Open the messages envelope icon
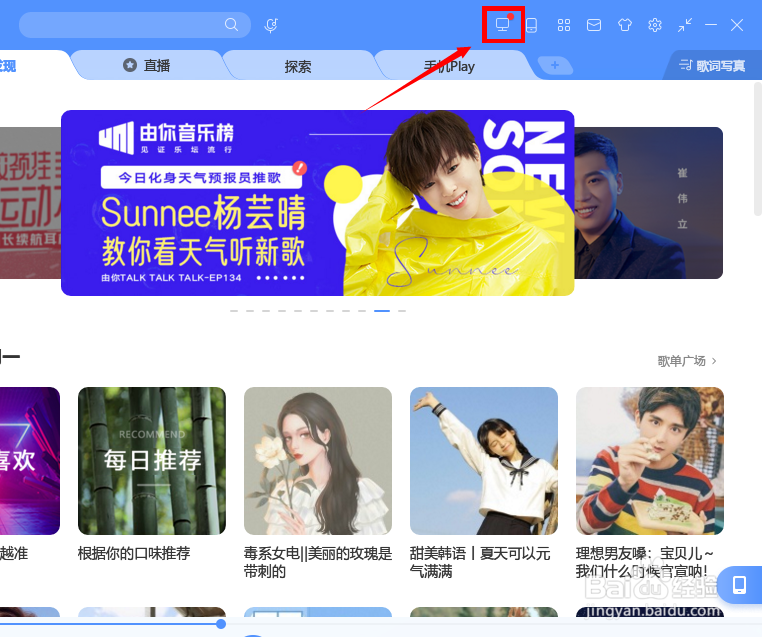Image resolution: width=762 pixels, height=637 pixels. click(x=594, y=25)
